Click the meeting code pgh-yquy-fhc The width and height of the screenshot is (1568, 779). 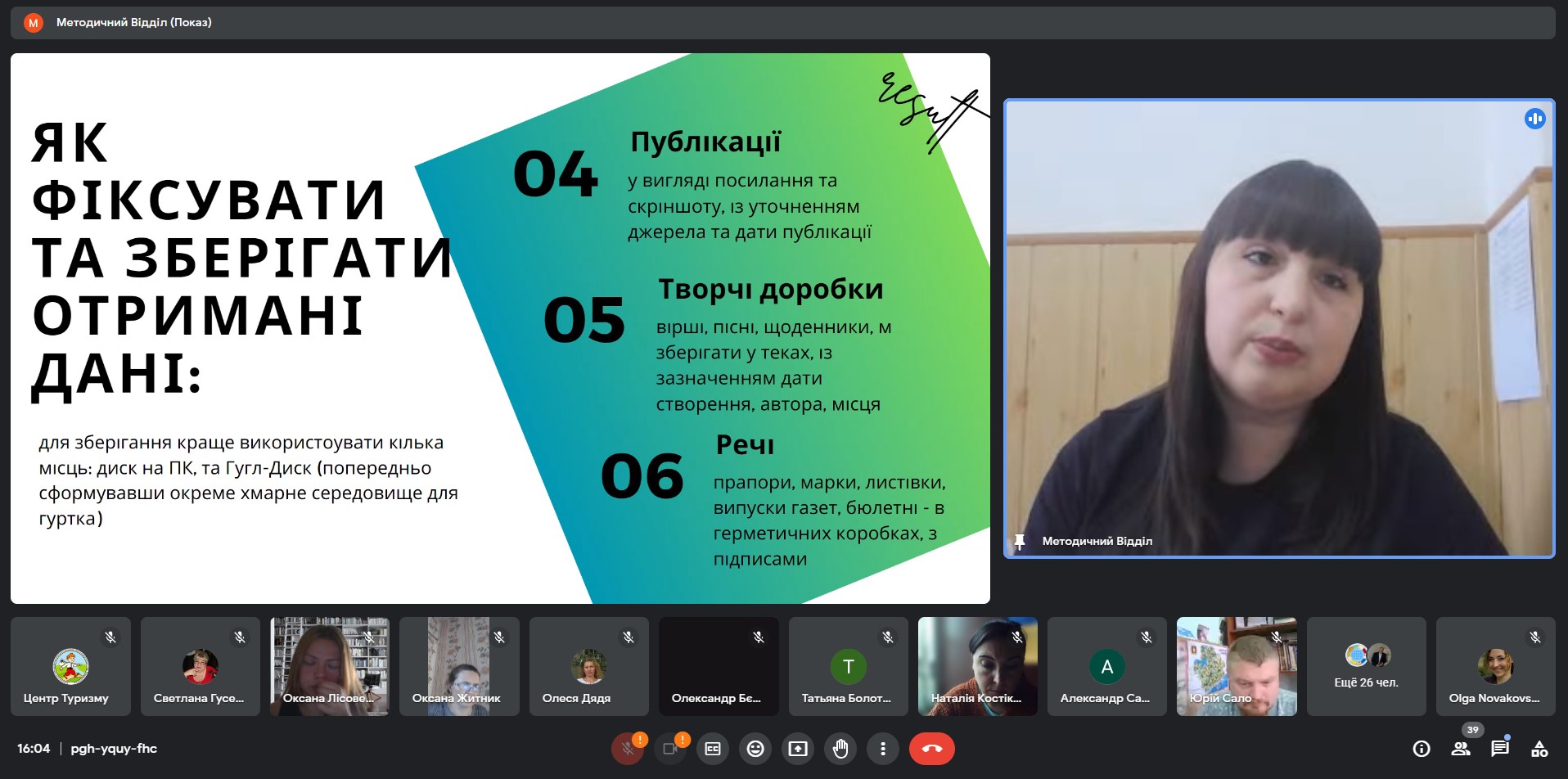coord(114,749)
